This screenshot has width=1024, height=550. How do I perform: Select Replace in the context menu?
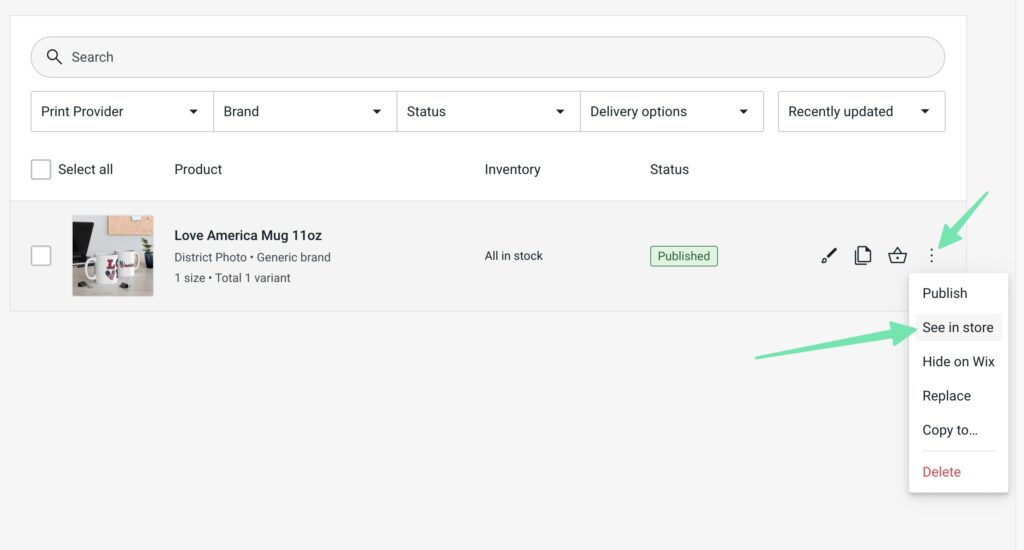click(946, 396)
